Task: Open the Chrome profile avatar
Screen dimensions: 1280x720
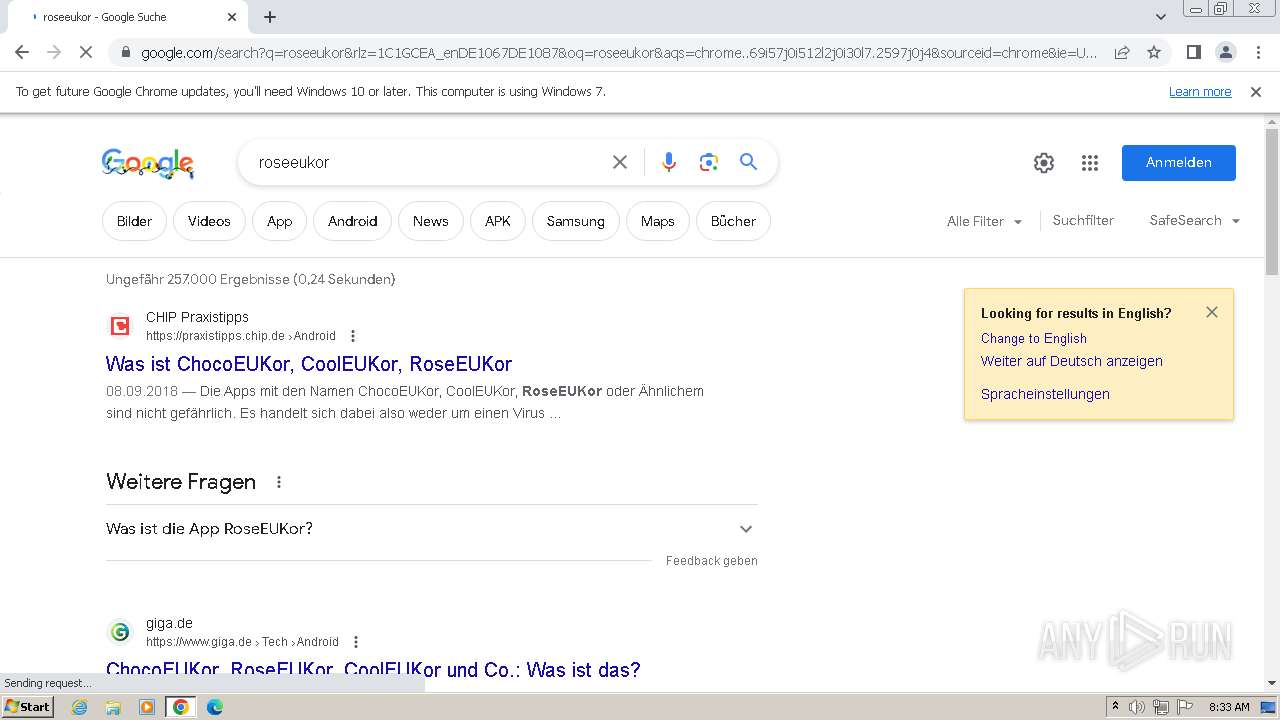Action: (1225, 52)
